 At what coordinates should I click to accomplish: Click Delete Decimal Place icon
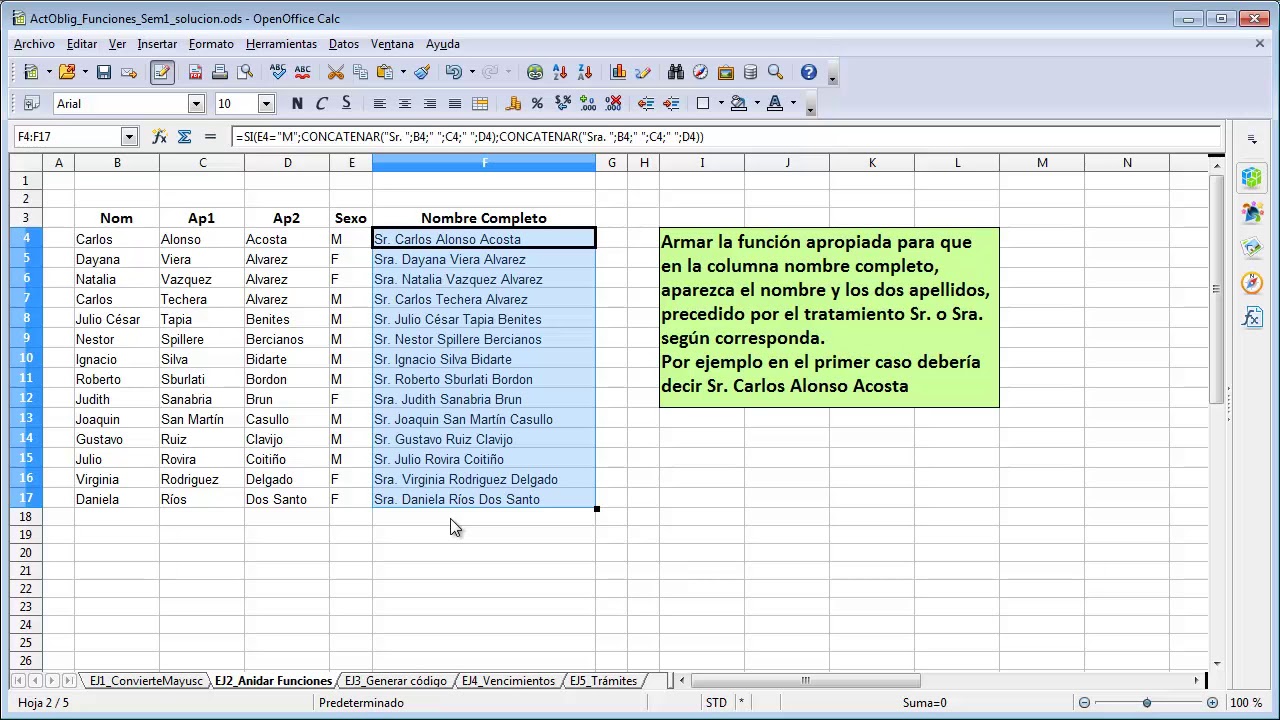pos(613,103)
